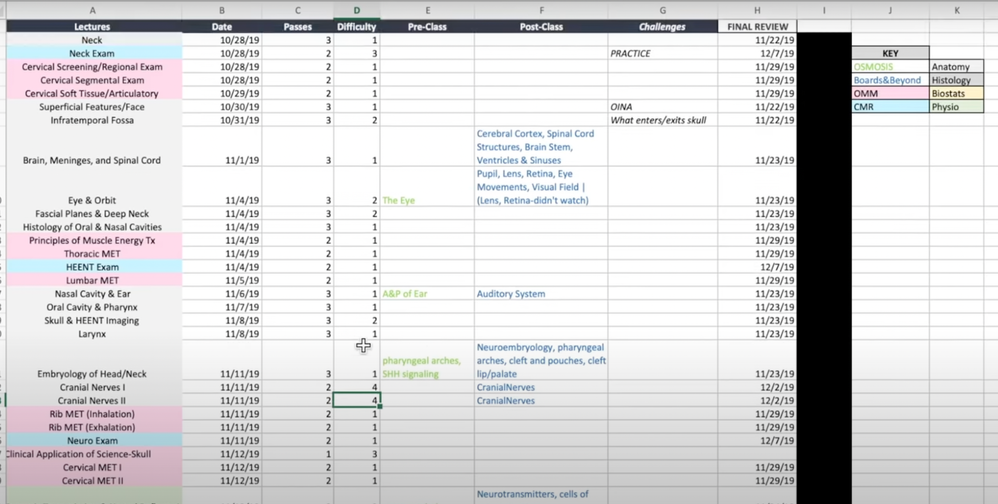Viewport: 998px width, 504px height.
Task: Select Infratemporal Fossa cell
Action: (x=93, y=120)
